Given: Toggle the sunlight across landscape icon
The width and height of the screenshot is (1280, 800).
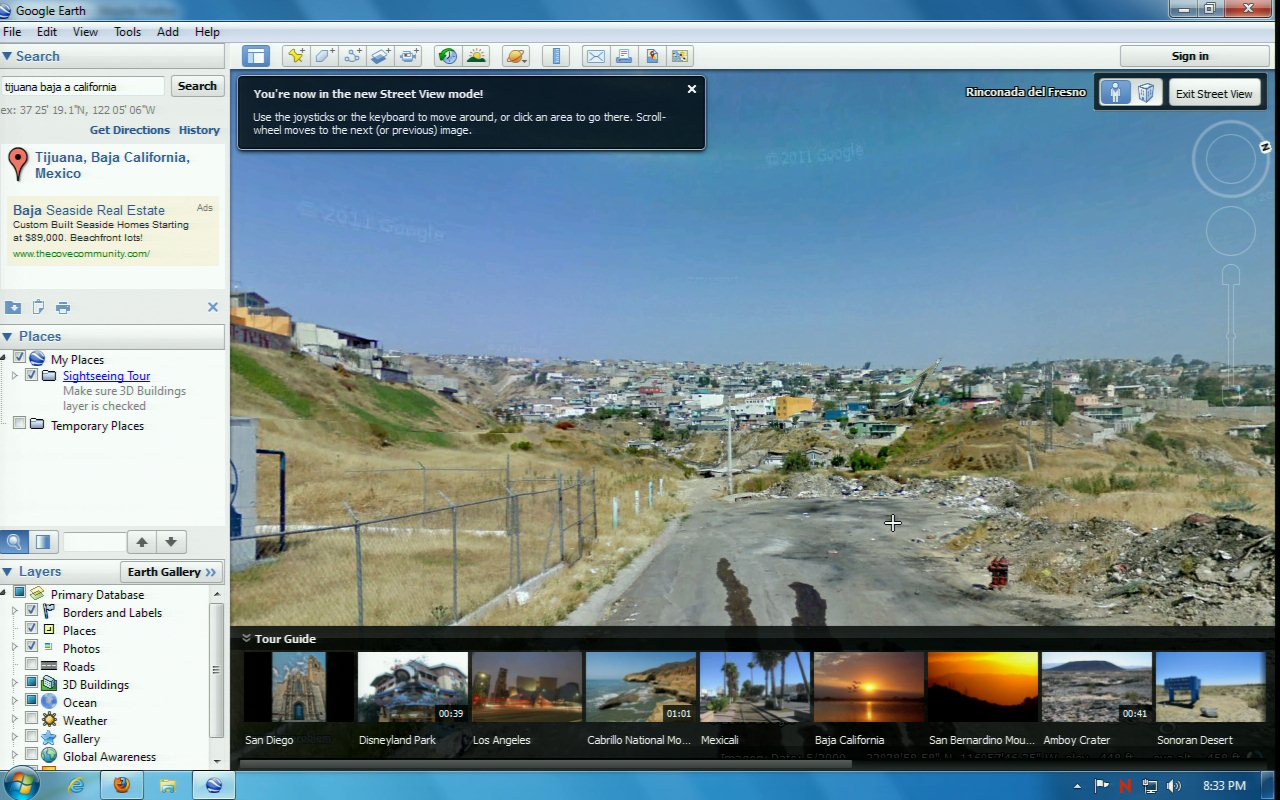Looking at the screenshot, I should point(476,56).
